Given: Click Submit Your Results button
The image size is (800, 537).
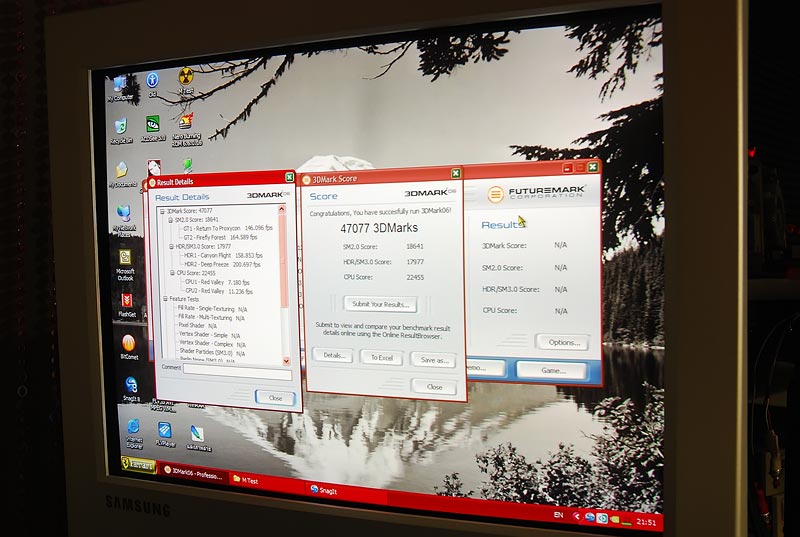Looking at the screenshot, I should (380, 304).
